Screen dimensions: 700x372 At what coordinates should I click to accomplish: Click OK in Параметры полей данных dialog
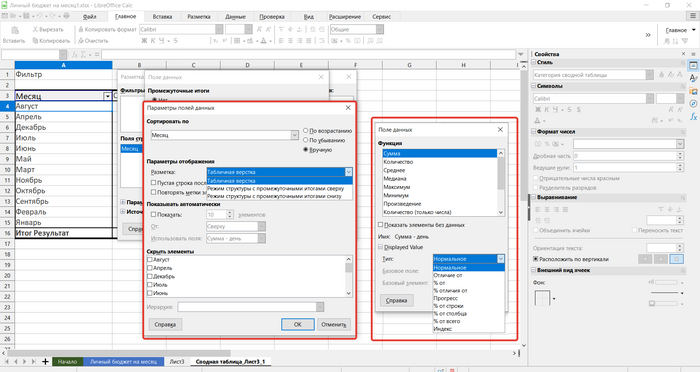pos(298,325)
